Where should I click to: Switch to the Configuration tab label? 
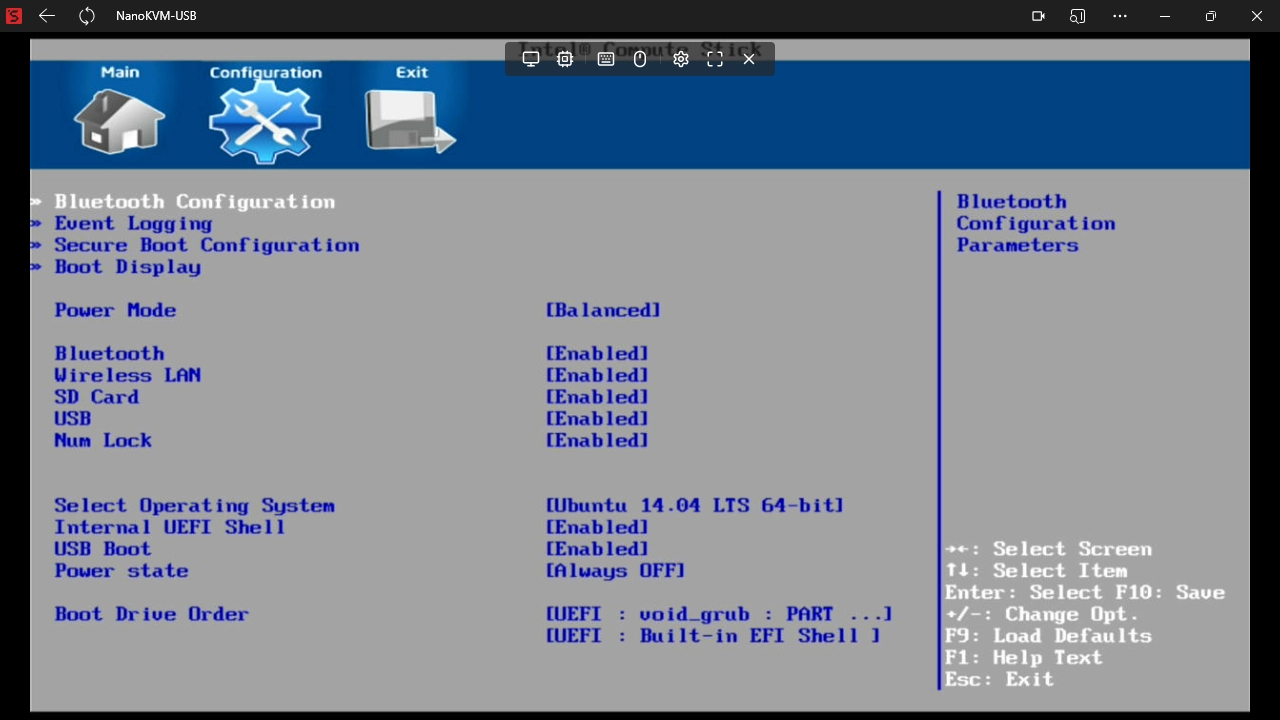click(266, 72)
